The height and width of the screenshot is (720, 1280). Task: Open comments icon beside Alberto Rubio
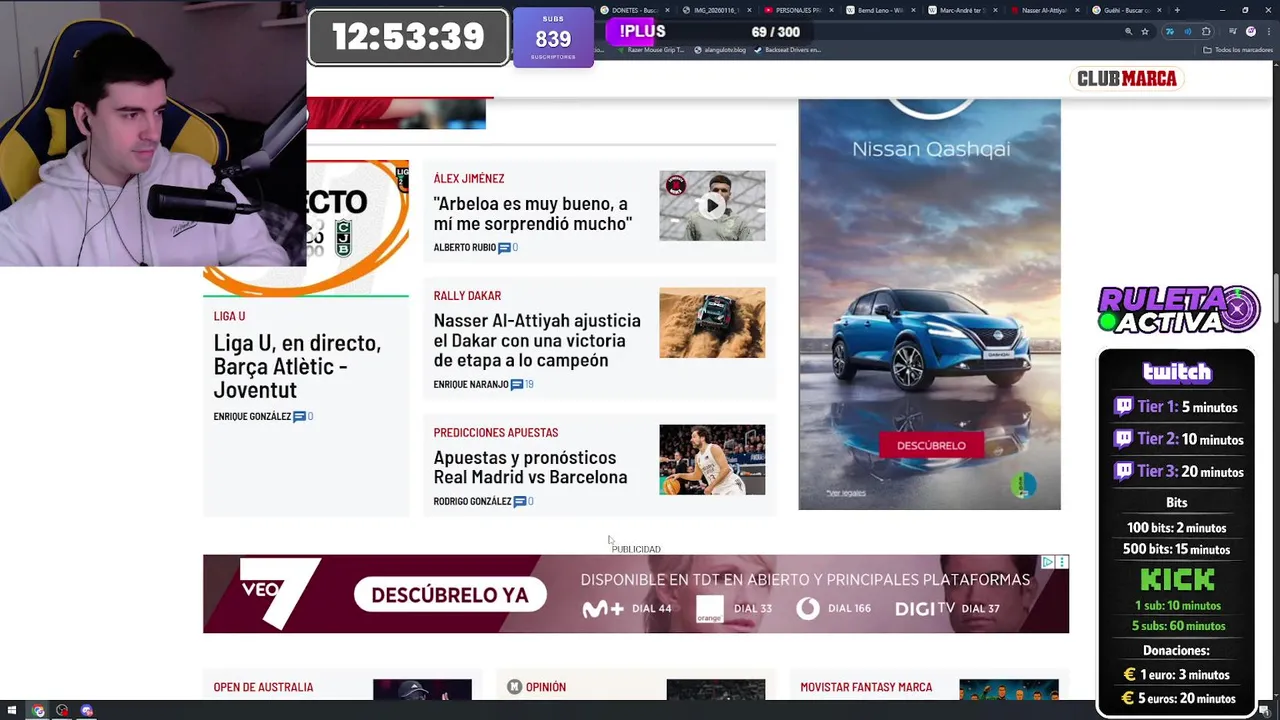(504, 248)
